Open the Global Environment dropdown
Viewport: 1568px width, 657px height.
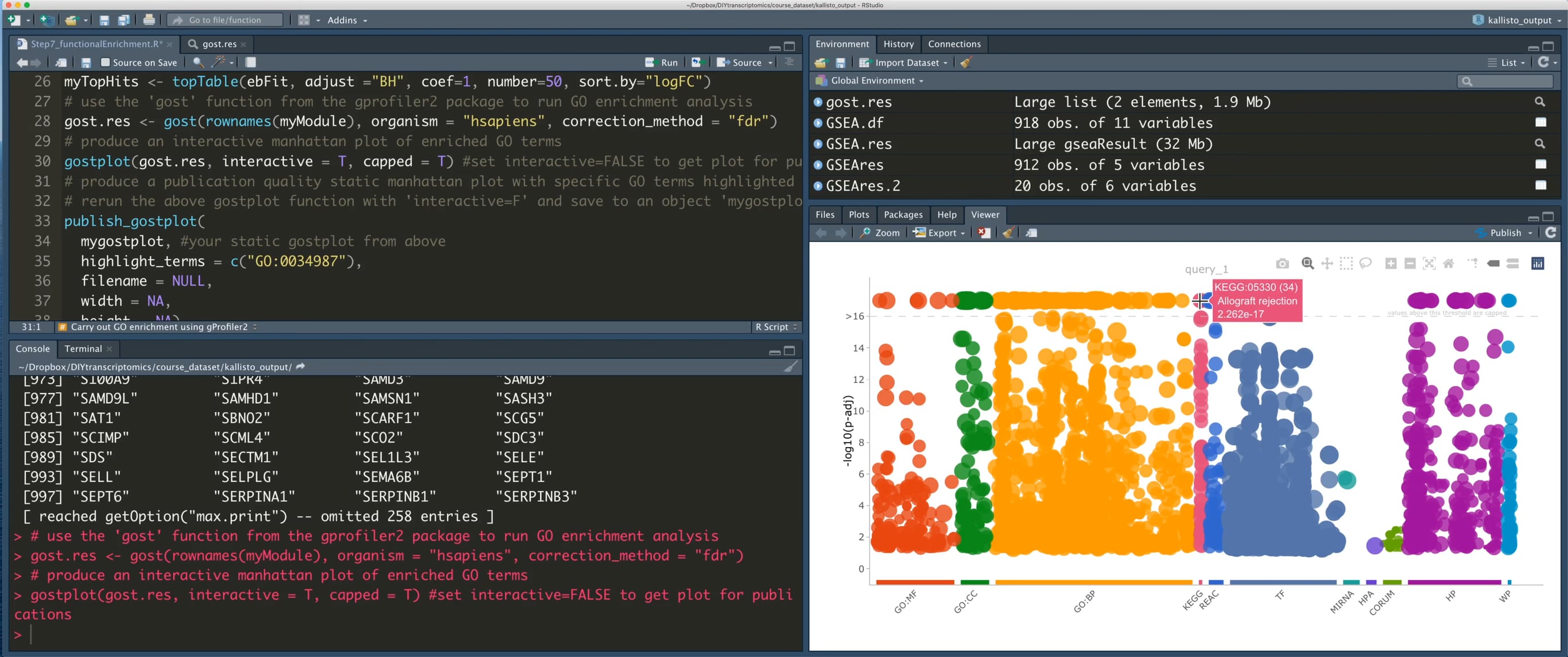(x=870, y=80)
